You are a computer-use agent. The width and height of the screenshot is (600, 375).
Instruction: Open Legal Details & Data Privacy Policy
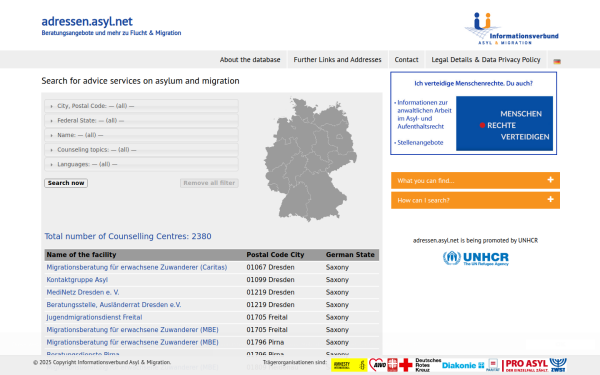[x=486, y=59]
